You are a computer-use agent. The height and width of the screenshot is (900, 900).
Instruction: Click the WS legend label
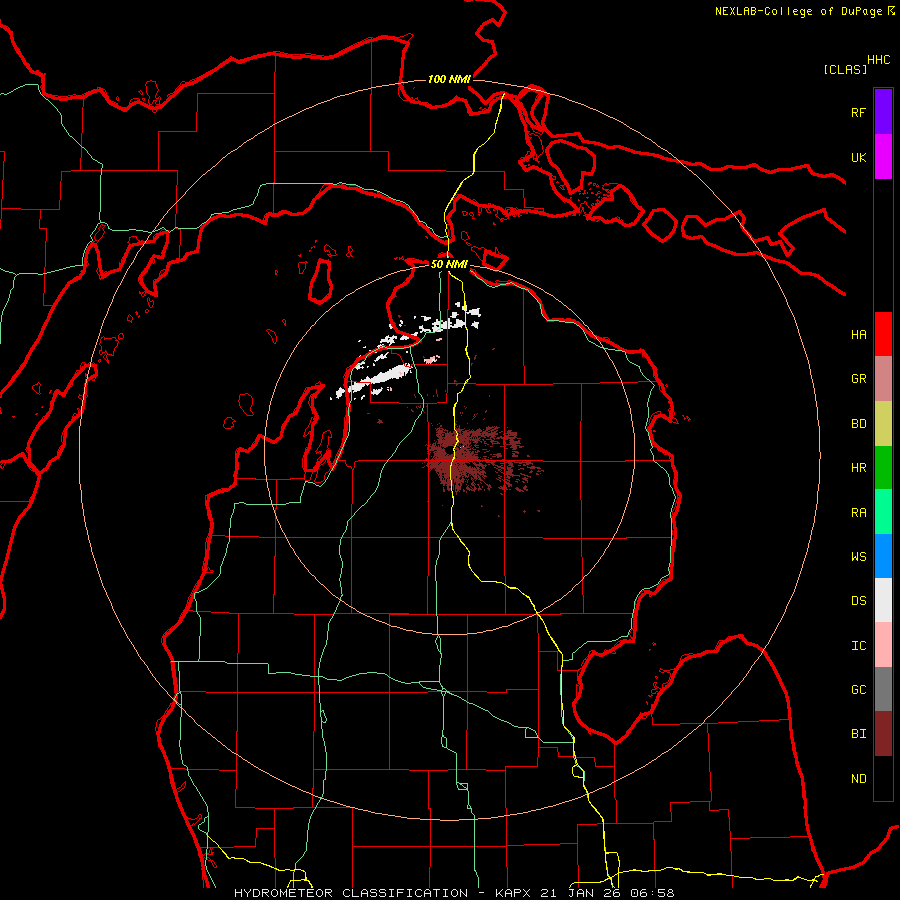pyautogui.click(x=858, y=557)
